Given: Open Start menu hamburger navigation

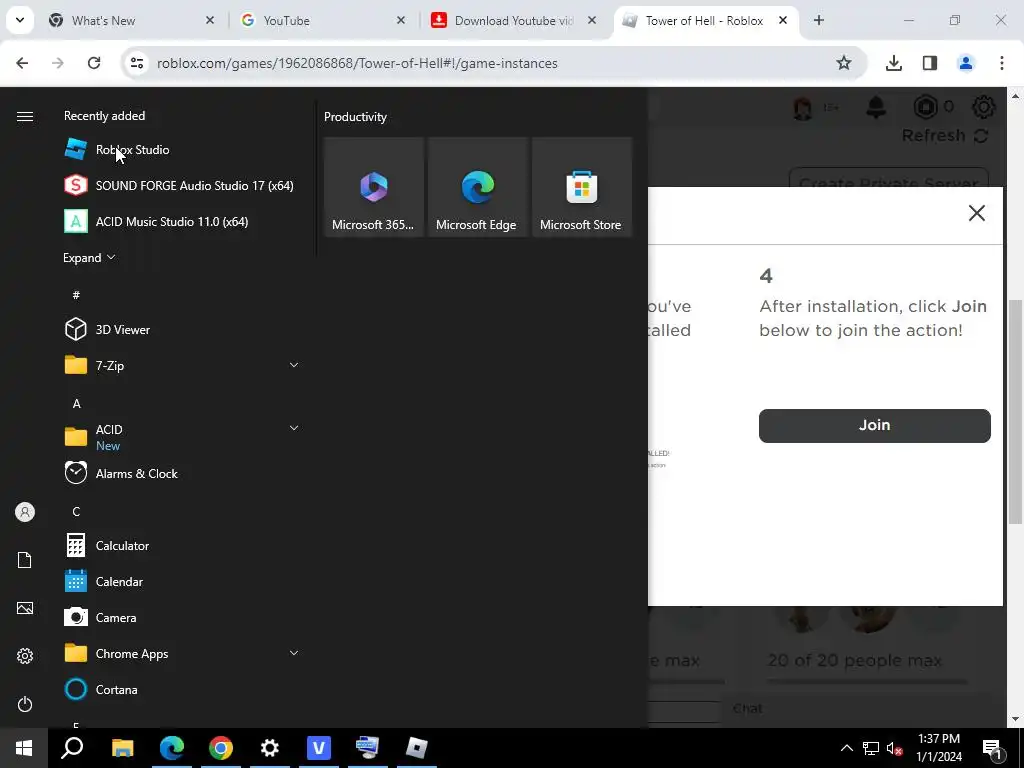Looking at the screenshot, I should (x=25, y=116).
